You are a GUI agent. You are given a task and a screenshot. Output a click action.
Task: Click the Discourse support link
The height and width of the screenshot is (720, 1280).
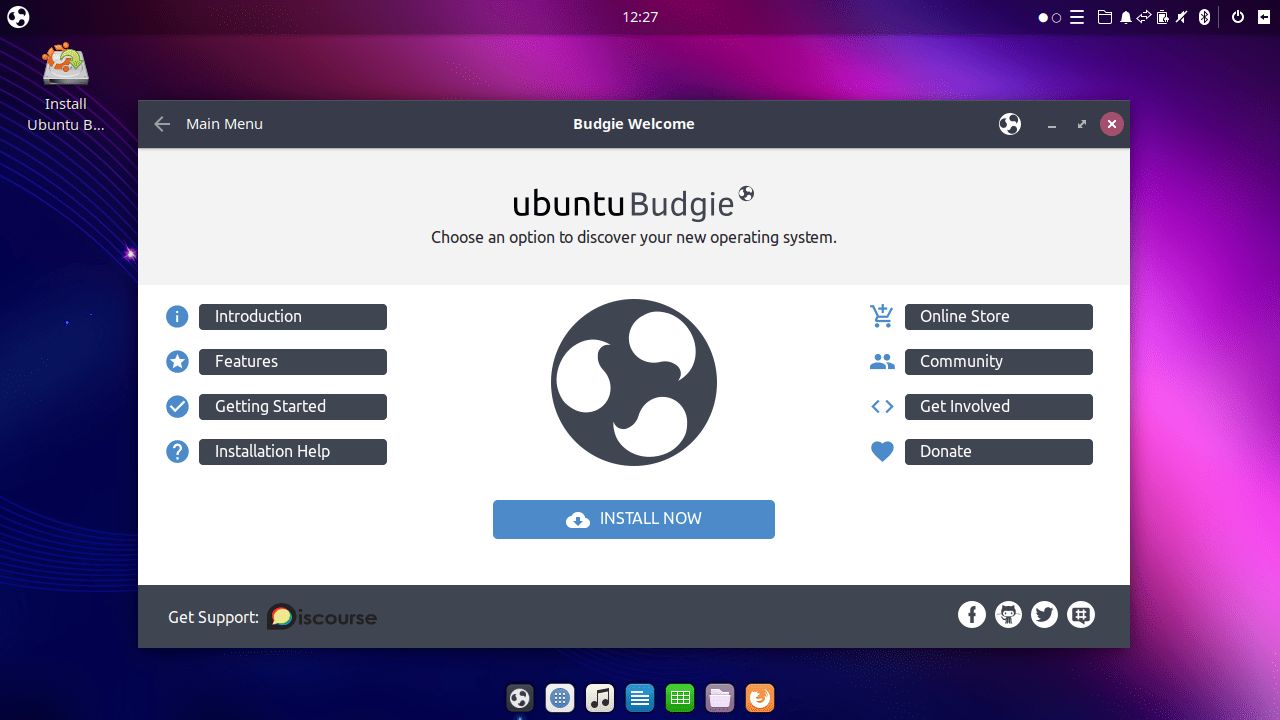pyautogui.click(x=322, y=616)
